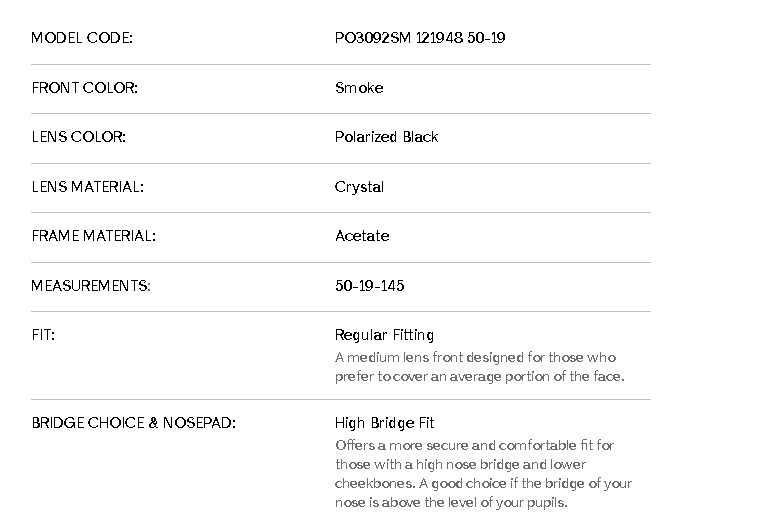
Task: Click the LENS MATERIAL label
Action: (87, 187)
